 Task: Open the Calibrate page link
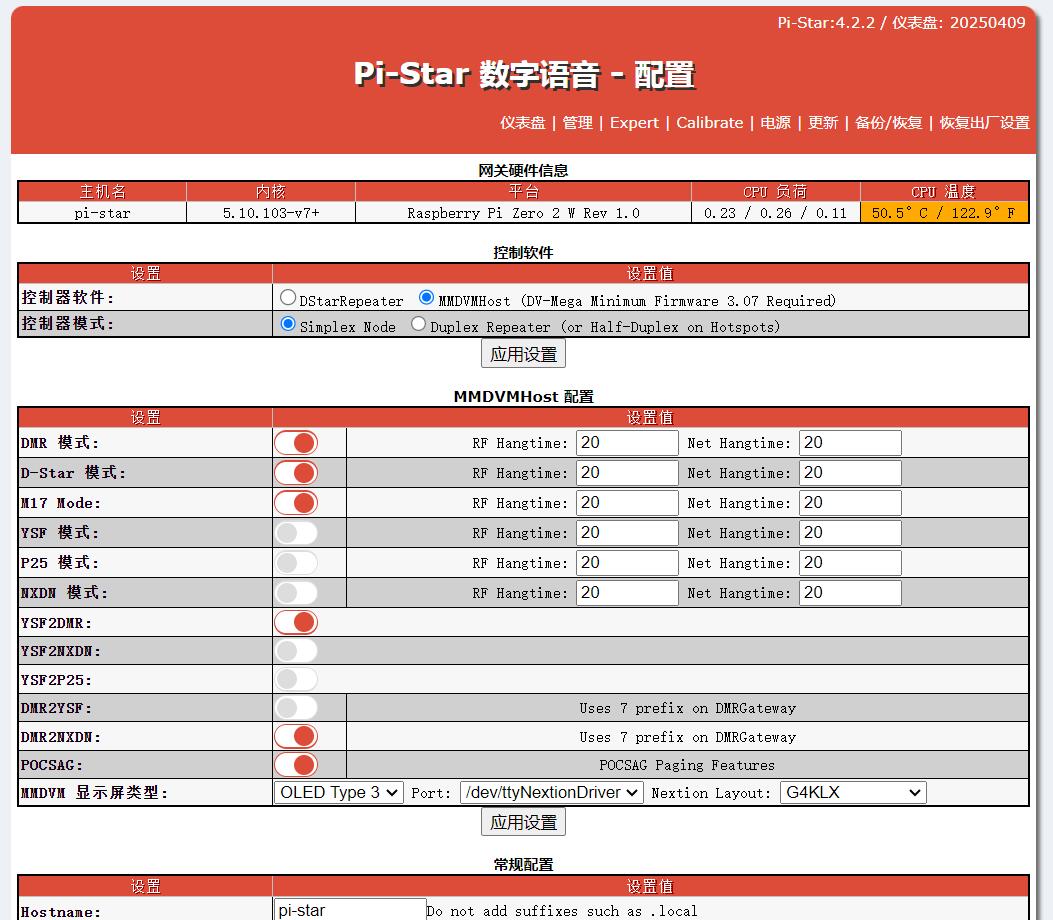709,123
